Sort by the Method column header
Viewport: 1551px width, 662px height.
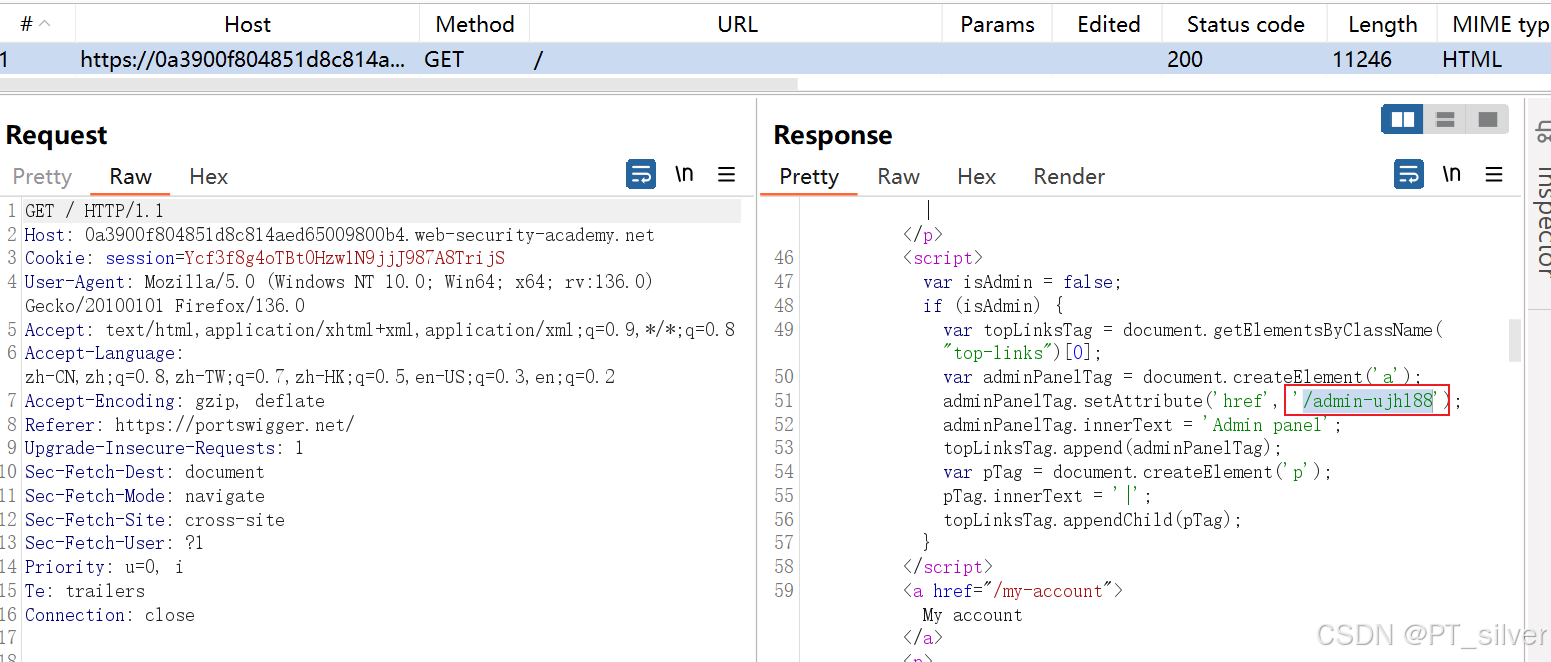coord(475,24)
